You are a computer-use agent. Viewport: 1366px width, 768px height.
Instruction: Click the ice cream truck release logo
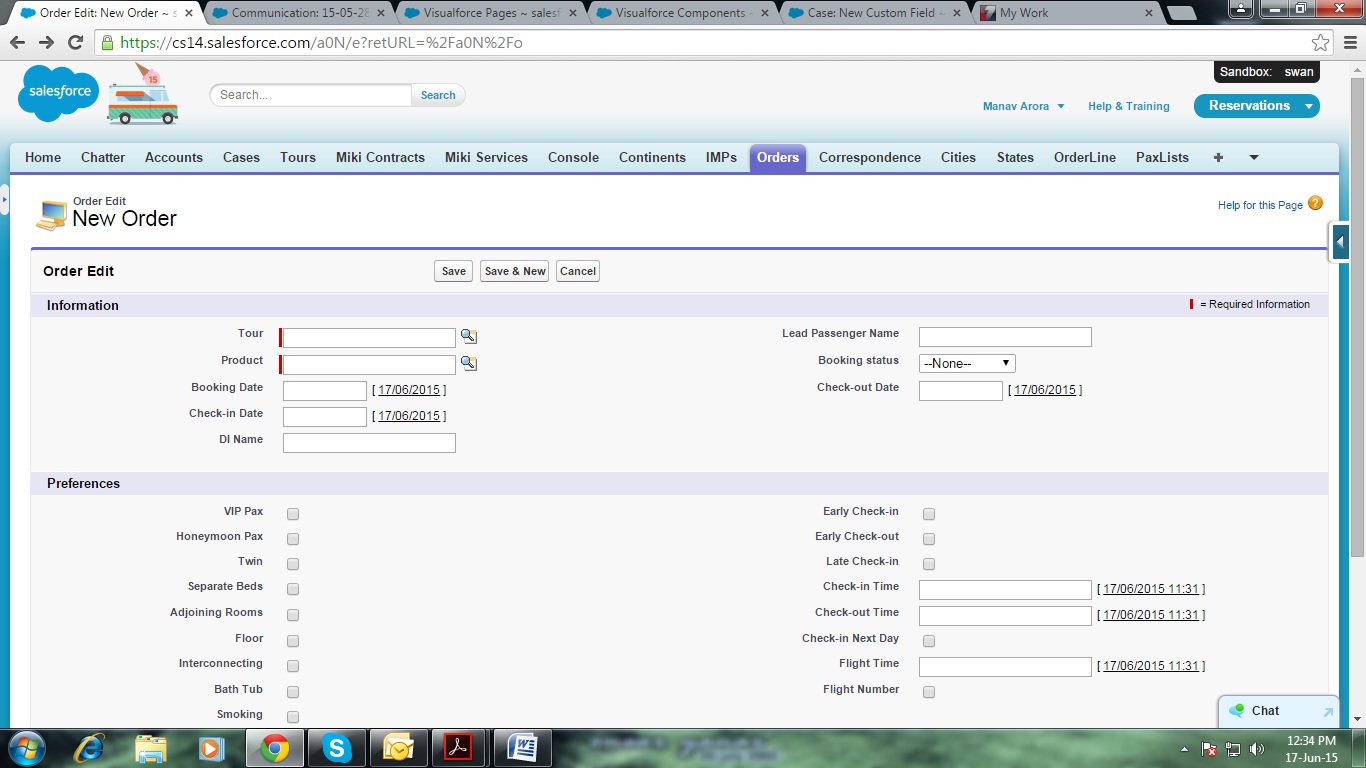click(x=143, y=96)
